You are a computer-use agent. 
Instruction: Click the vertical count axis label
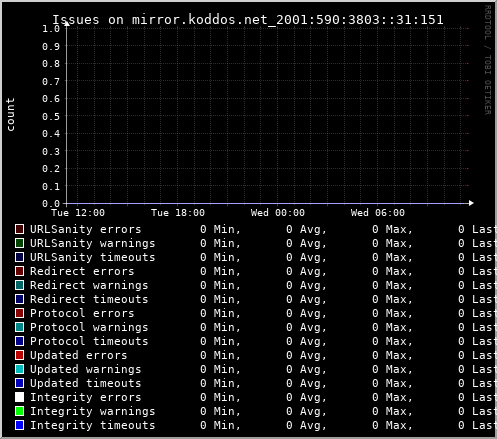click(10, 114)
